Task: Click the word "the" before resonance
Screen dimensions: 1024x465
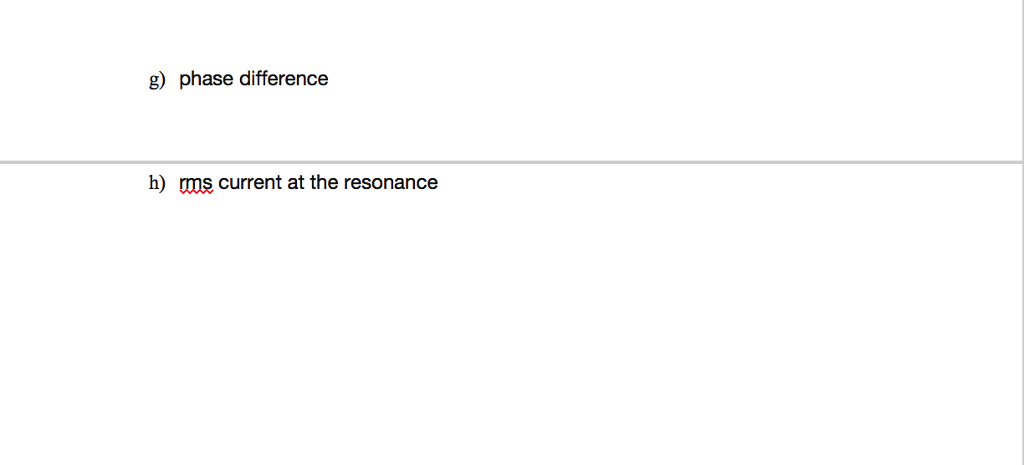Action: coord(324,183)
